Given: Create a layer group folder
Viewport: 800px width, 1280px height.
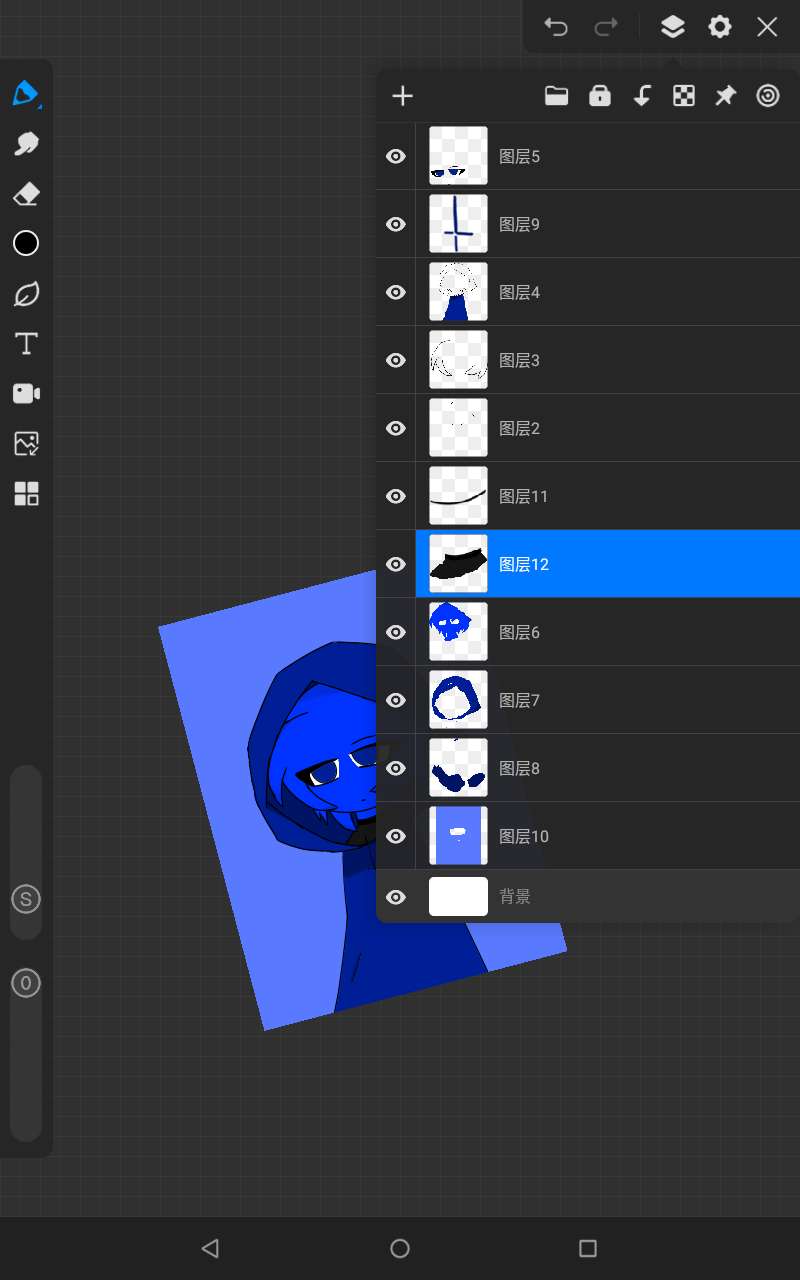Looking at the screenshot, I should pyautogui.click(x=556, y=96).
